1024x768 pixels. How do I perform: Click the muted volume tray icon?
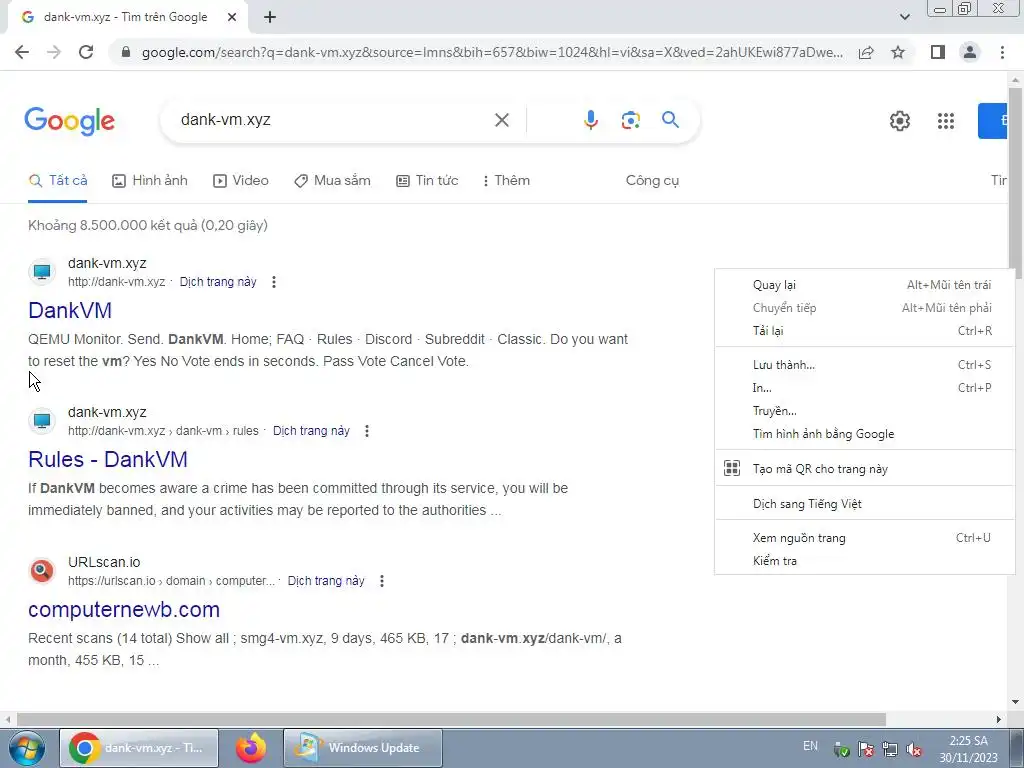pos(914,750)
